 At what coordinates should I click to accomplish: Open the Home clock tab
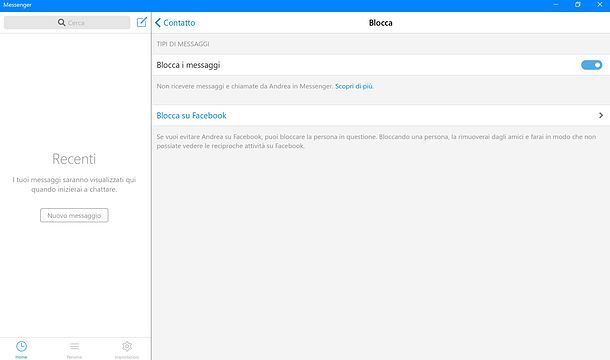coord(21,349)
